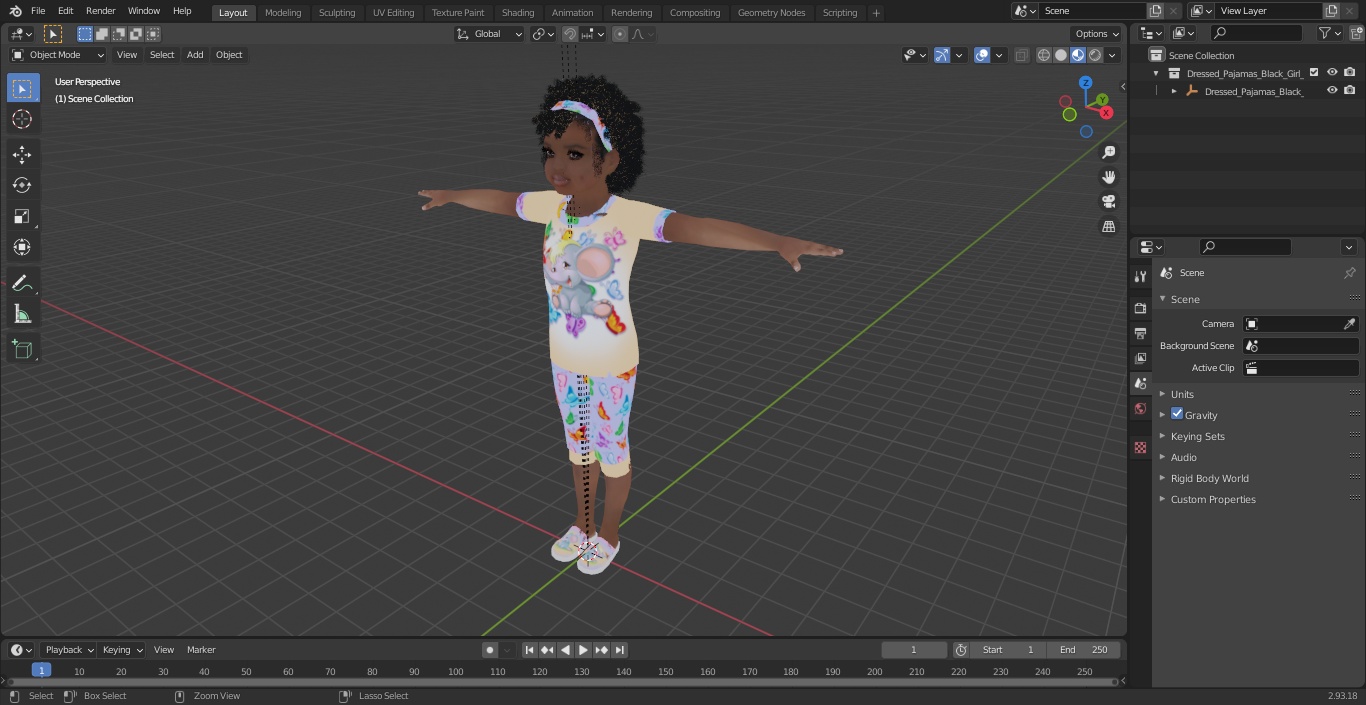Click the Camera field in Scene panel
This screenshot has width=1366, height=705.
tap(1300, 324)
